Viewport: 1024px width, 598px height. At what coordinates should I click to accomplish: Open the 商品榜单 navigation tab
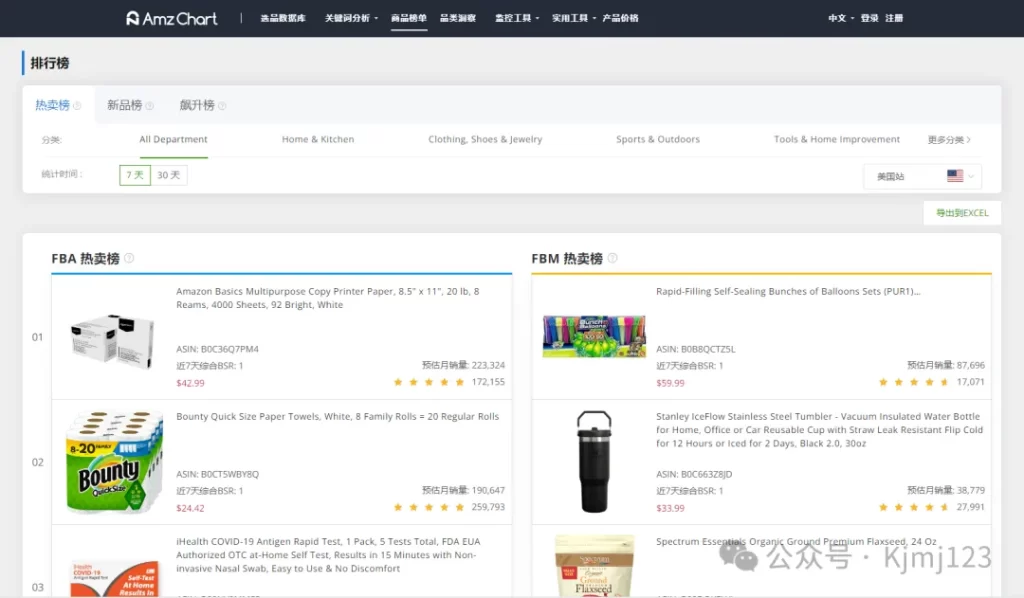tap(409, 18)
